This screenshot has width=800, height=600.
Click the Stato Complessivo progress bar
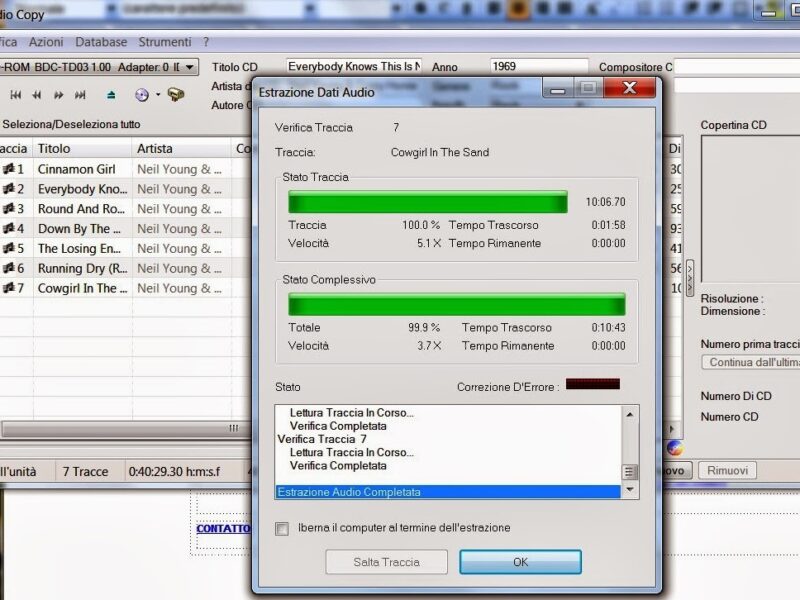click(456, 304)
